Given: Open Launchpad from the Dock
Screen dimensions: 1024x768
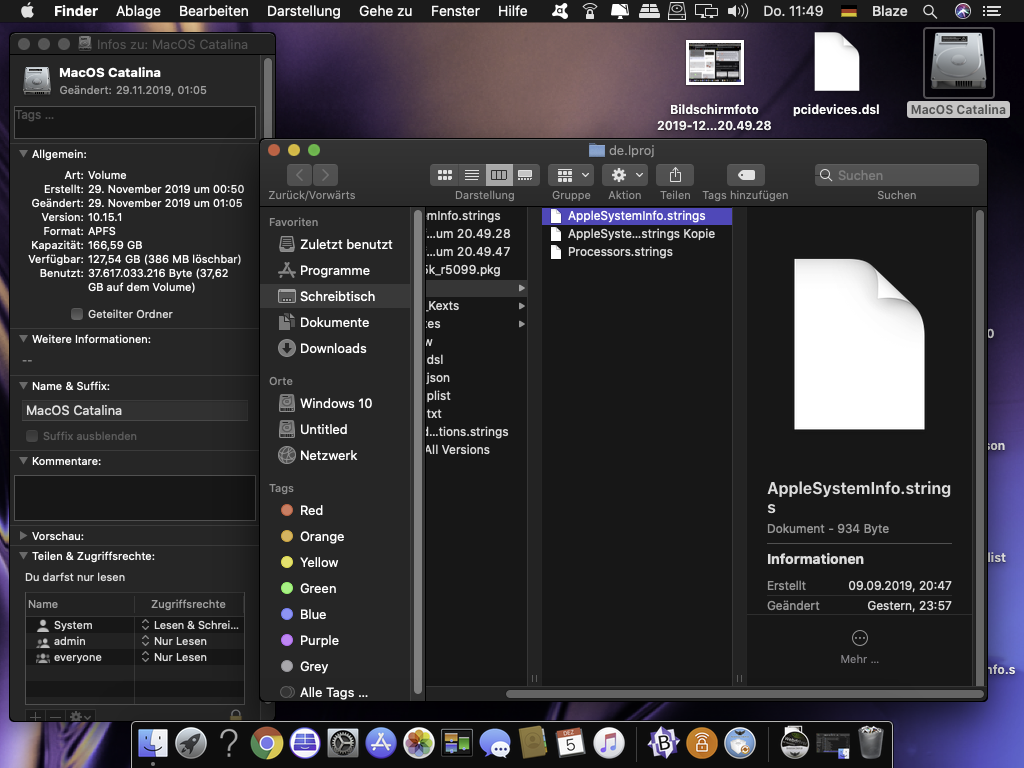Looking at the screenshot, I should pyautogui.click(x=191, y=743).
